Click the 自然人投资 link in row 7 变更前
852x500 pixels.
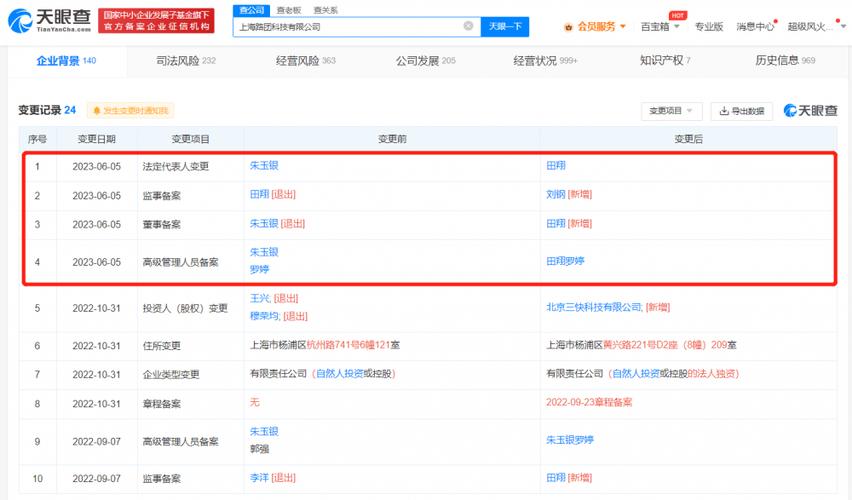pyautogui.click(x=340, y=374)
